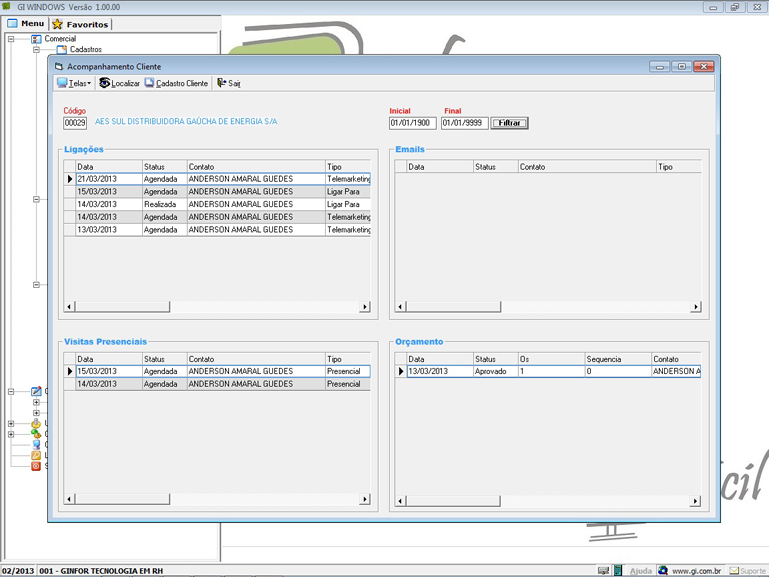Click the 001 - GINFOR TECNOLOGIA EM RH status entry
Screen dimensions: 769x577
pyautogui.click(x=101, y=571)
